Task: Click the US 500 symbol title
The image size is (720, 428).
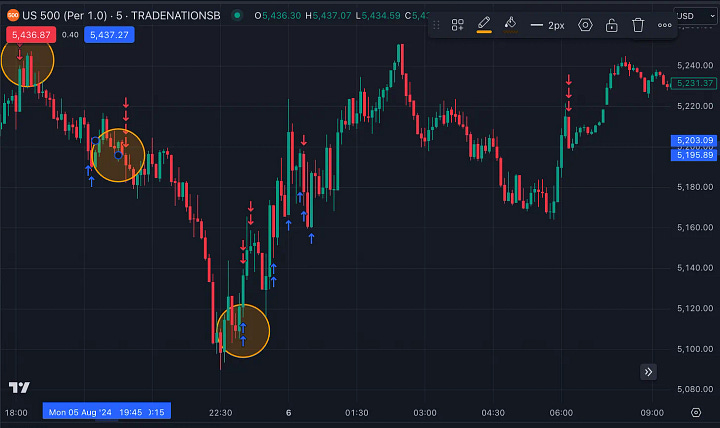Action: (x=121, y=16)
